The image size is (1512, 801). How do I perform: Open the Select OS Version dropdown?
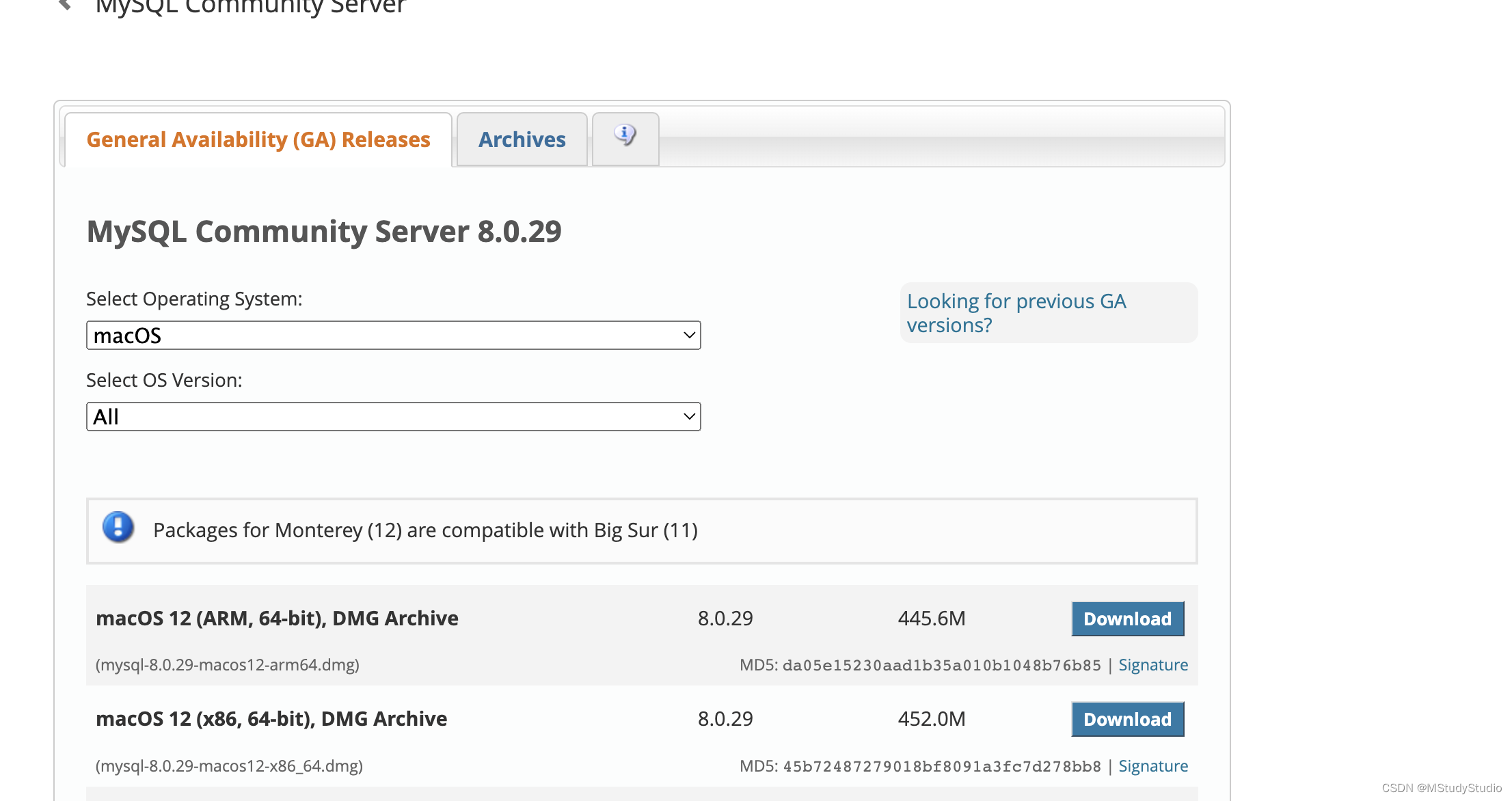click(x=394, y=417)
